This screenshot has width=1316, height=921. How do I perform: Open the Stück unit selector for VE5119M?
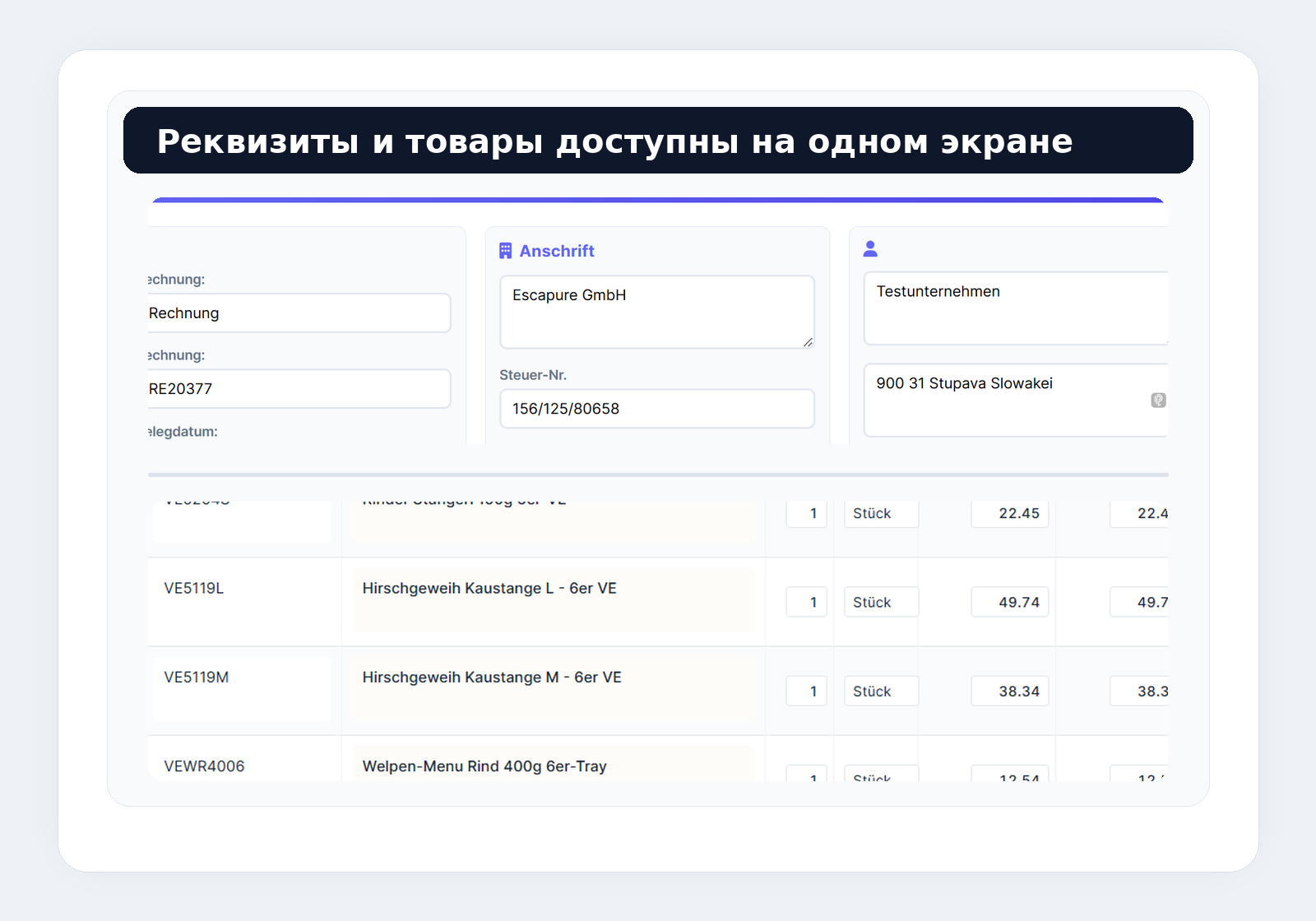click(x=880, y=691)
